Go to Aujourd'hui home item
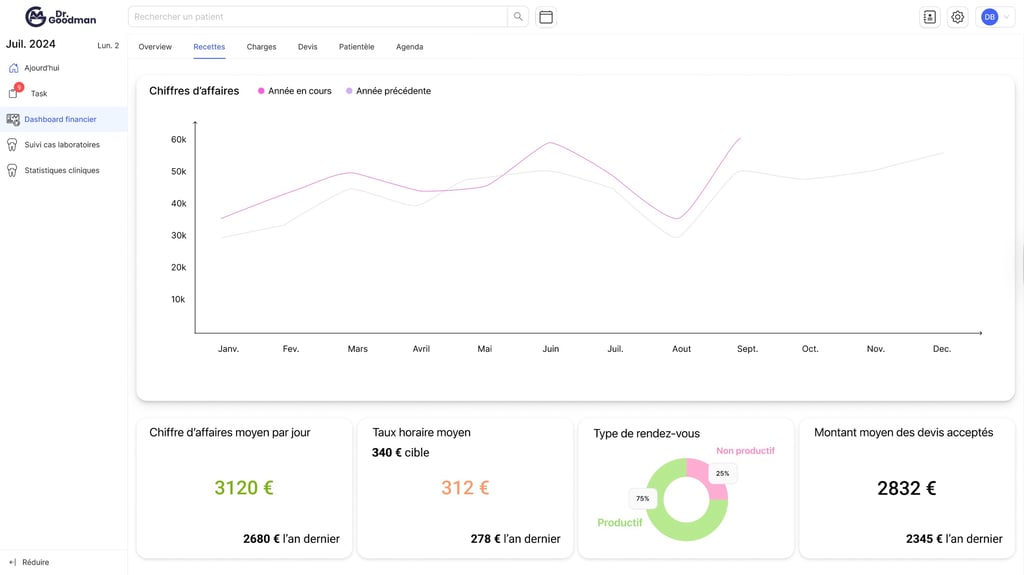1024x575 pixels. 42,68
